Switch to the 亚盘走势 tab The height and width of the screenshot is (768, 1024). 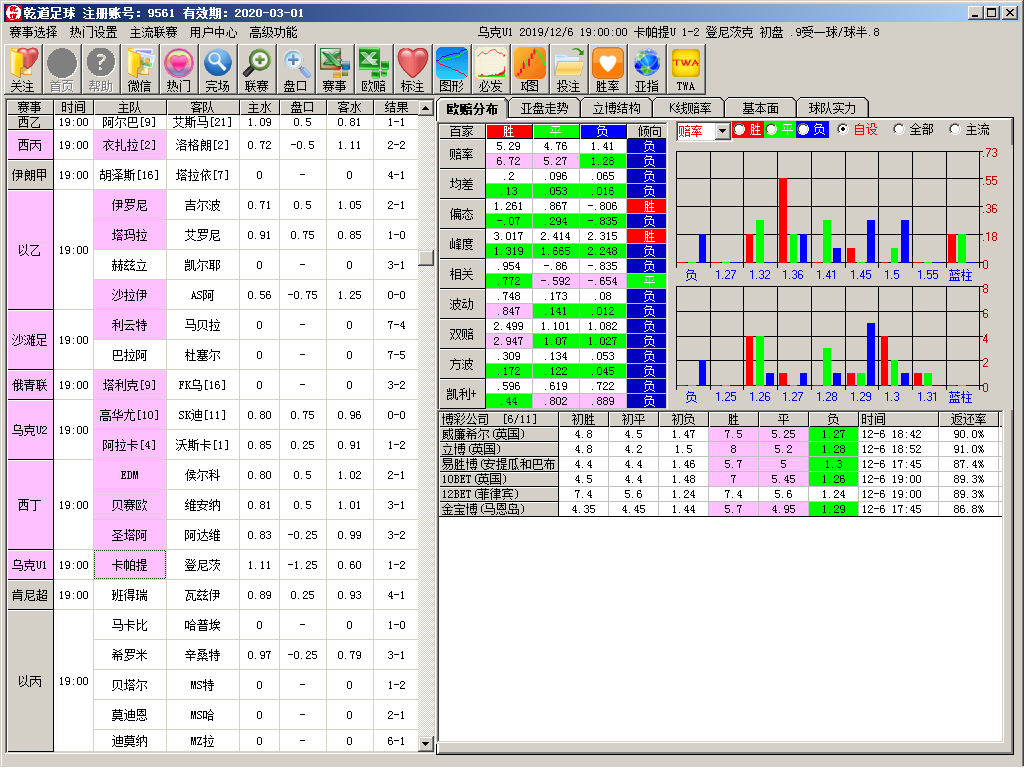[544, 108]
